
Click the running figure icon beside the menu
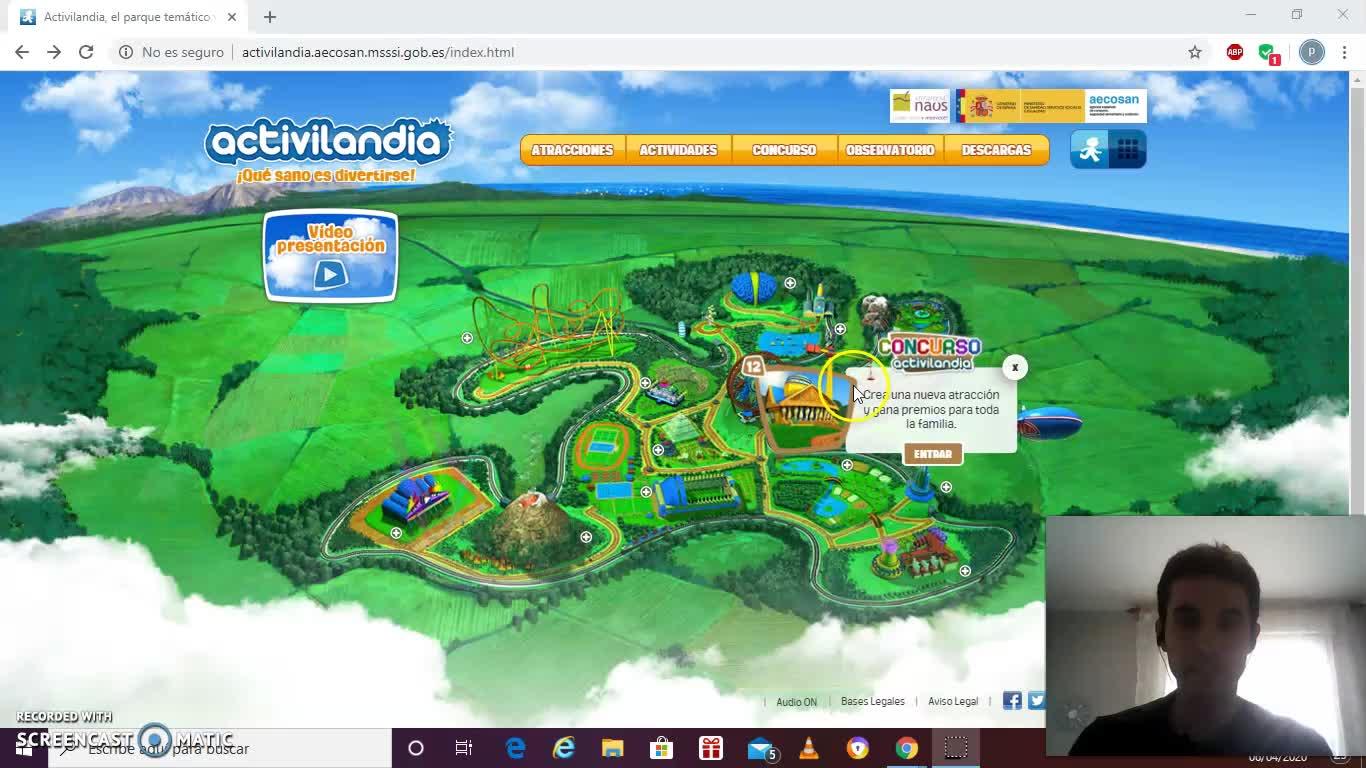coord(1090,149)
